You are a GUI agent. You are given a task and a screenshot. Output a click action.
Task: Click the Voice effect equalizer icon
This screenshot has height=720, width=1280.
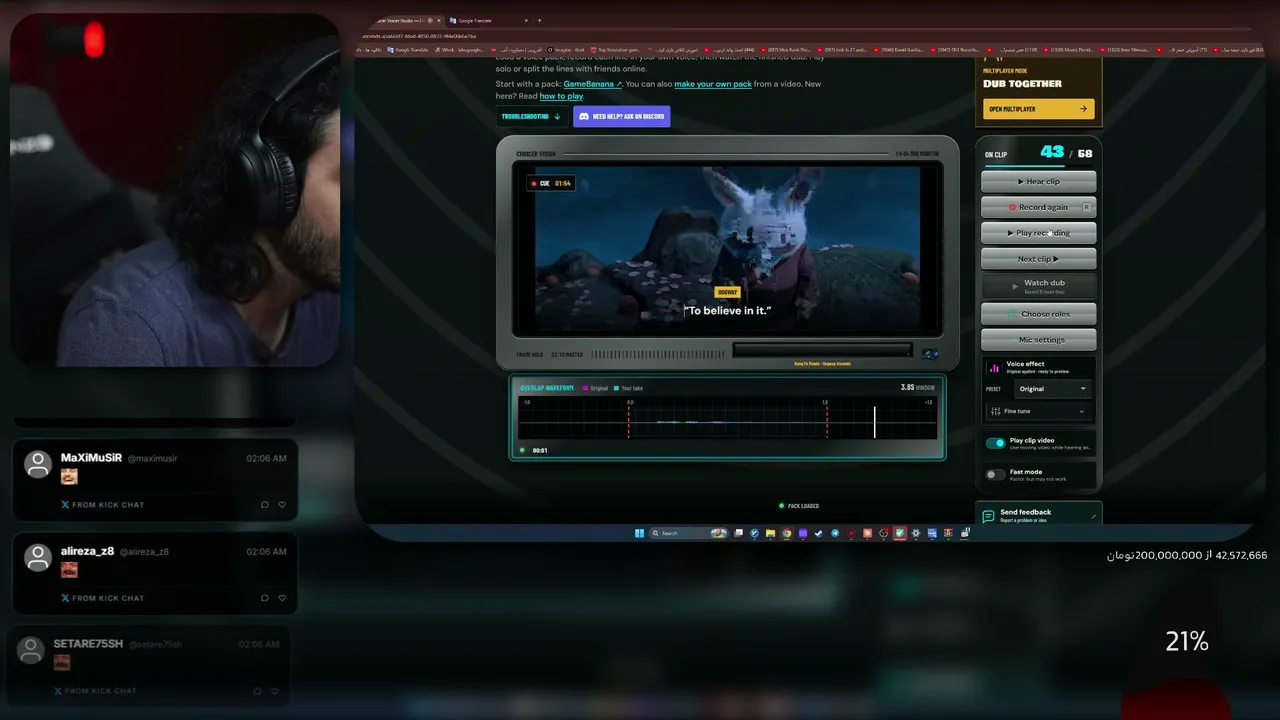pos(994,368)
